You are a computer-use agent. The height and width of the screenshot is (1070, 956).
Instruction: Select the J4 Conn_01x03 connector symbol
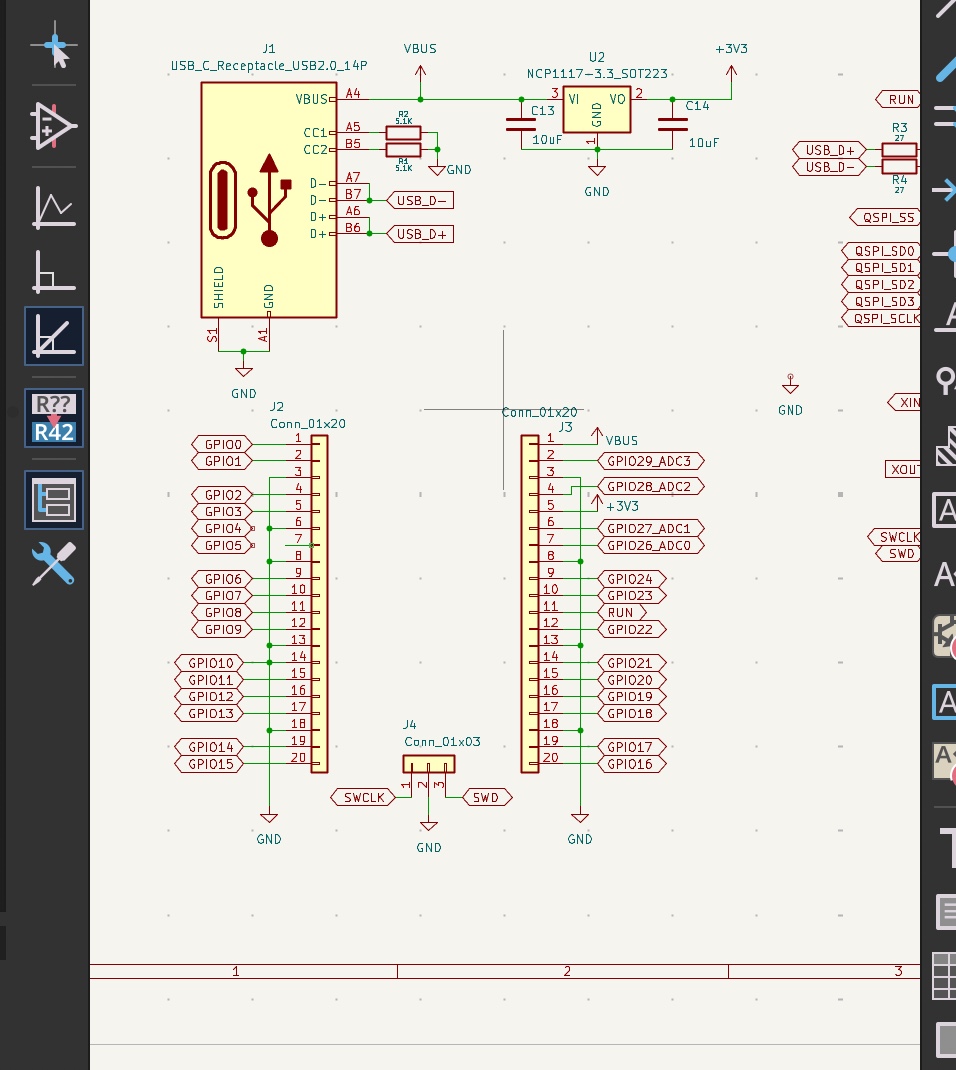[428, 764]
